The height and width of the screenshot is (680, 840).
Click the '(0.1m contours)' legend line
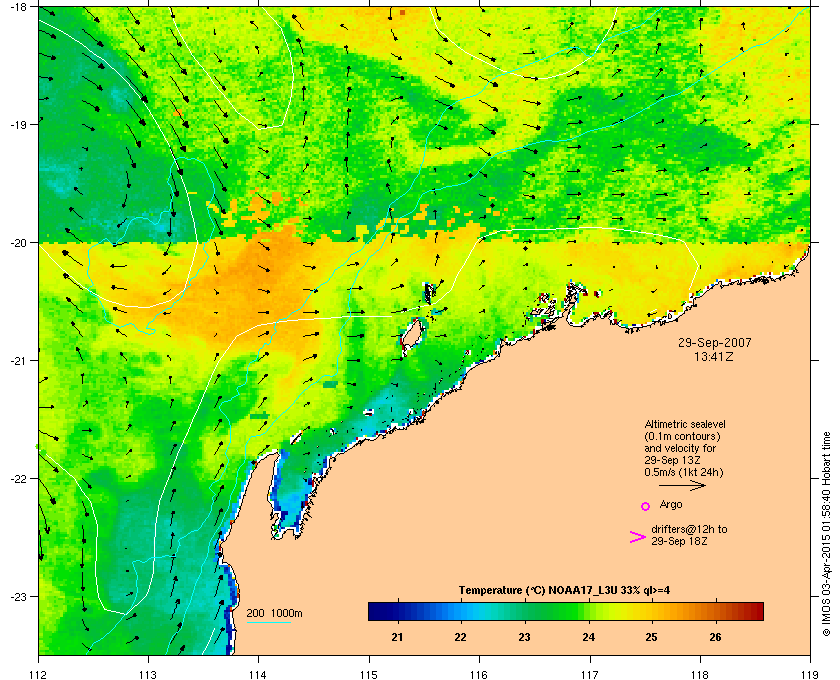click(x=682, y=436)
